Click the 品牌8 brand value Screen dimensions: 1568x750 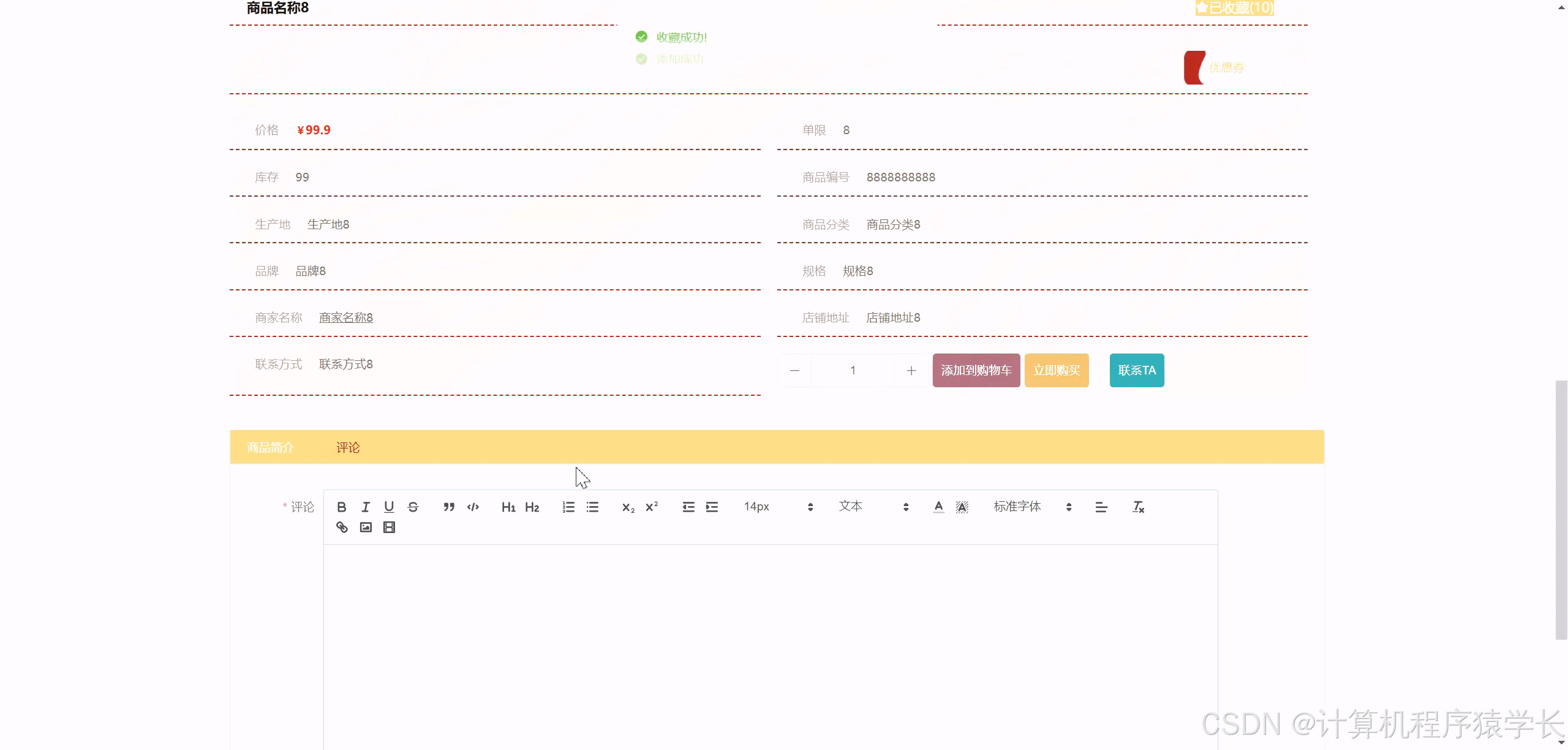click(x=311, y=271)
